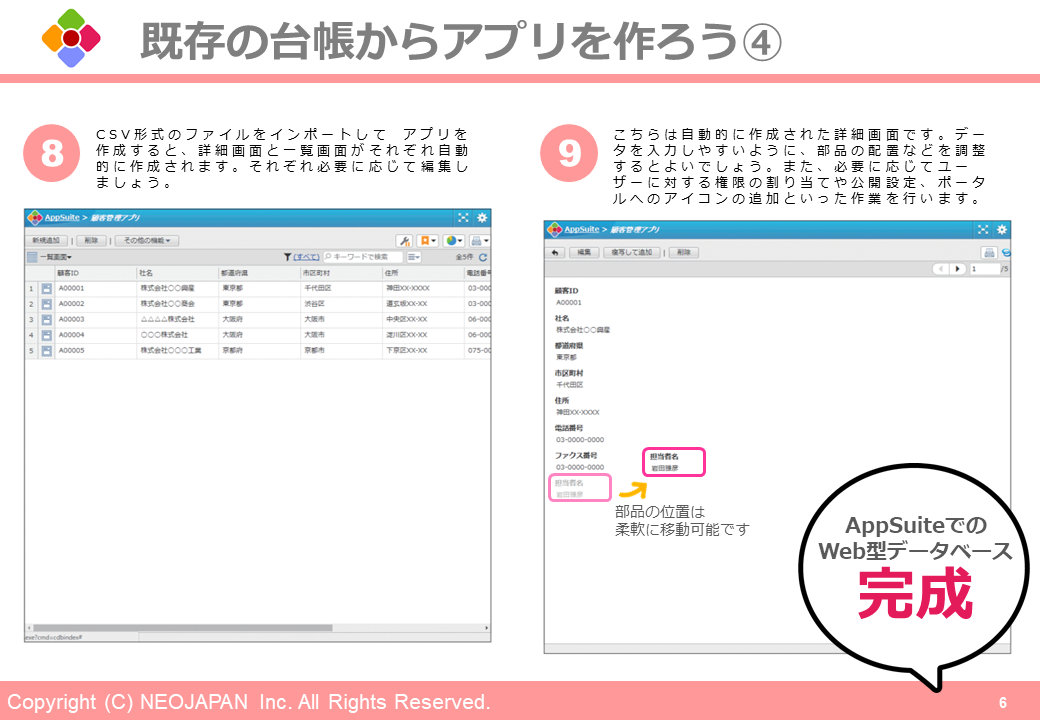The height and width of the screenshot is (720, 1040).
Task: Open the wrench settings icon in list view
Action: [x=404, y=241]
